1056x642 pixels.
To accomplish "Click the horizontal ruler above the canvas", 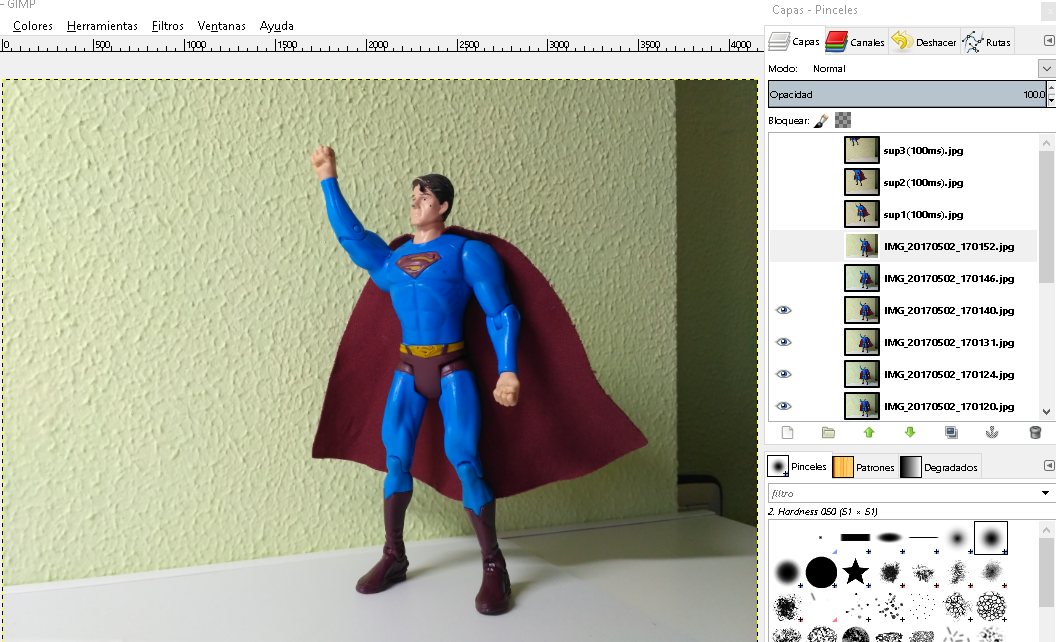I will 382,44.
